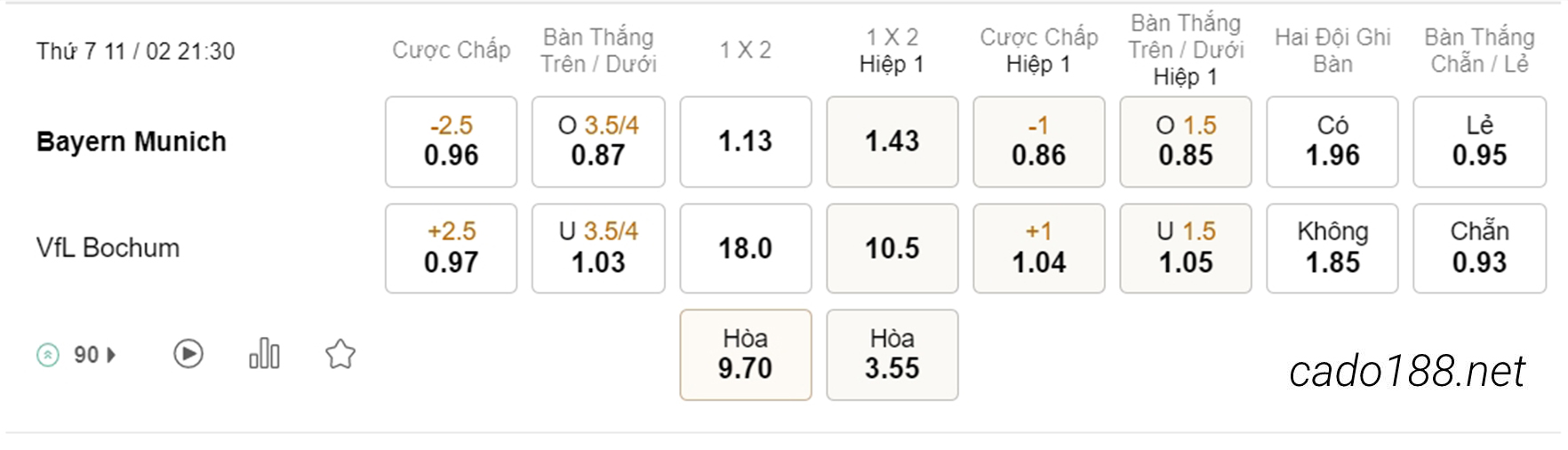Viewport: 1568px width, 450px height.
Task: Expand the 90 more markets arrow
Action: click(x=111, y=355)
